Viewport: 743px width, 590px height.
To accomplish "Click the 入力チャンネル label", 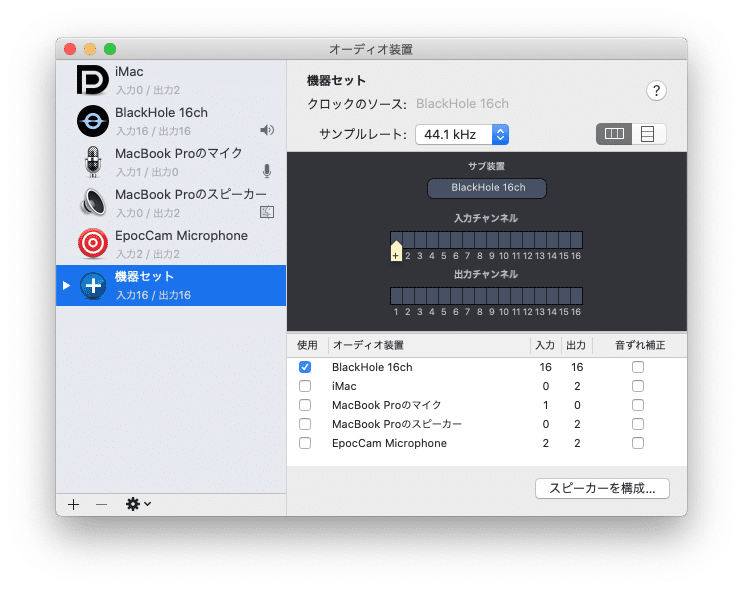I will pyautogui.click(x=486, y=218).
